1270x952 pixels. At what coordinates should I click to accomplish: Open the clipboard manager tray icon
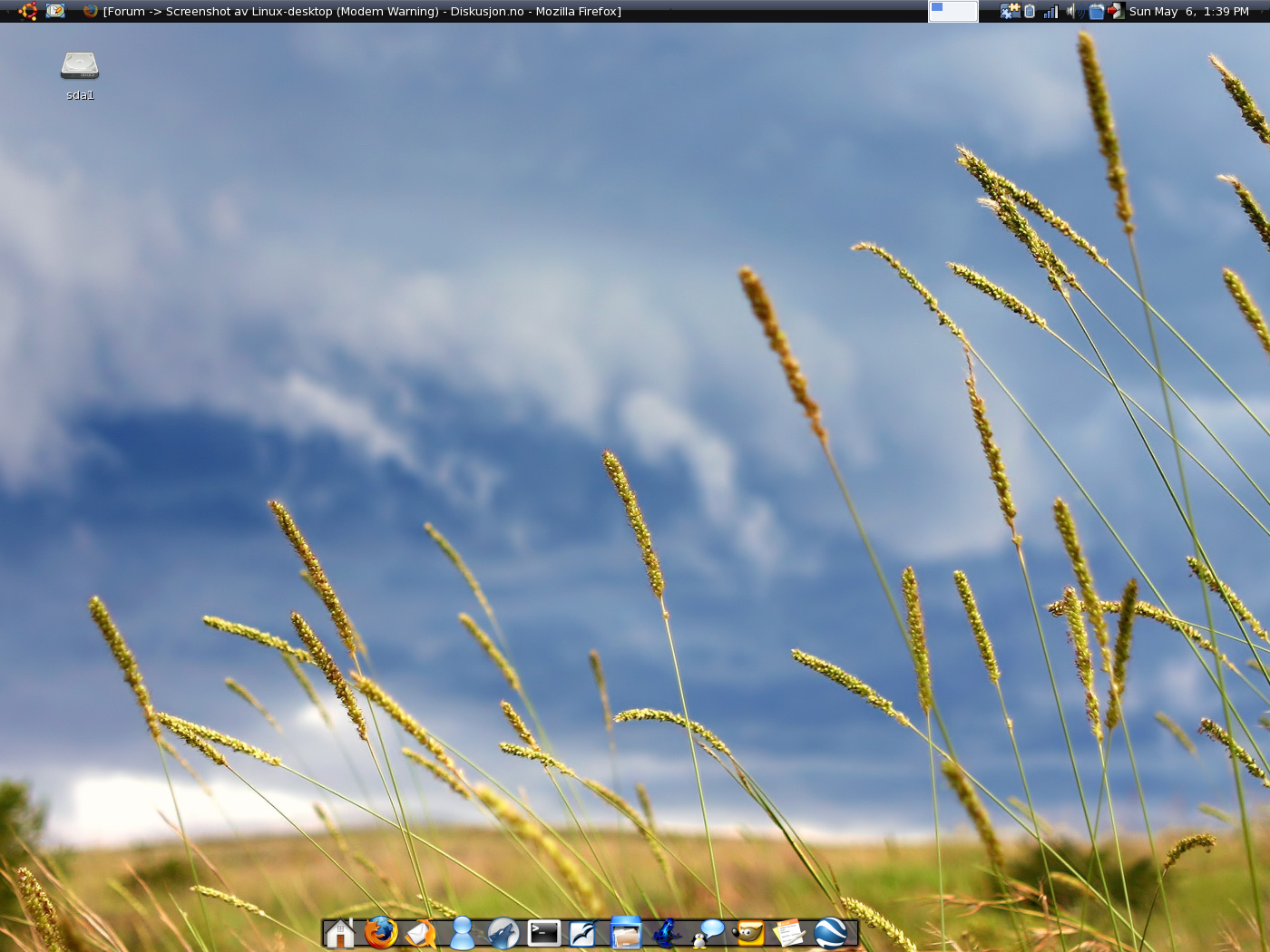point(1030,11)
